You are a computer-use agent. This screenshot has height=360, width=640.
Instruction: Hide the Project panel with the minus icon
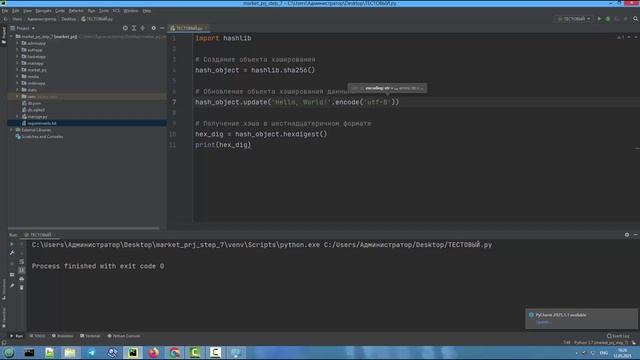click(x=162, y=28)
